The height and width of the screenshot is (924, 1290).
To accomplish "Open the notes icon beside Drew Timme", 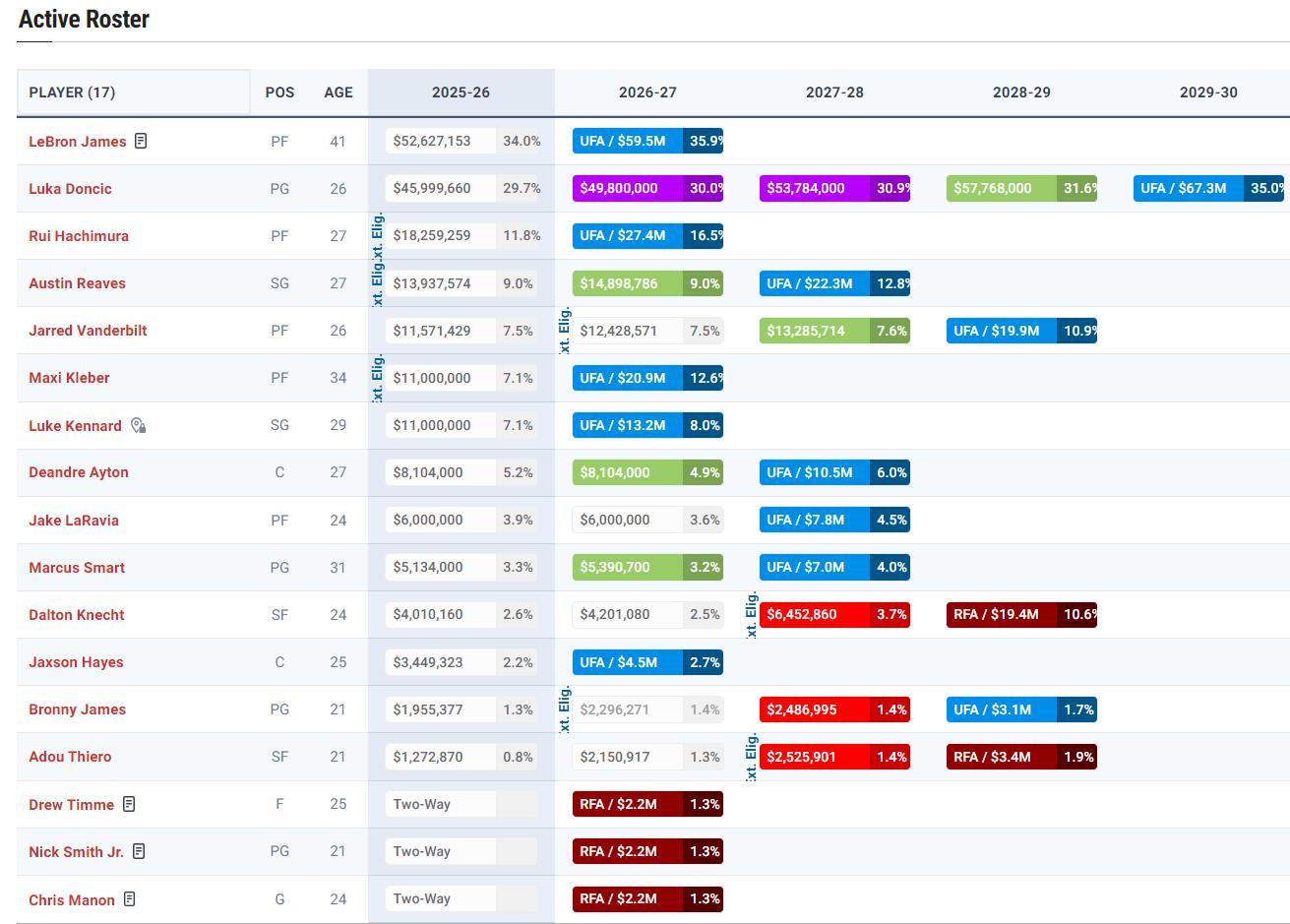I will coord(129,804).
